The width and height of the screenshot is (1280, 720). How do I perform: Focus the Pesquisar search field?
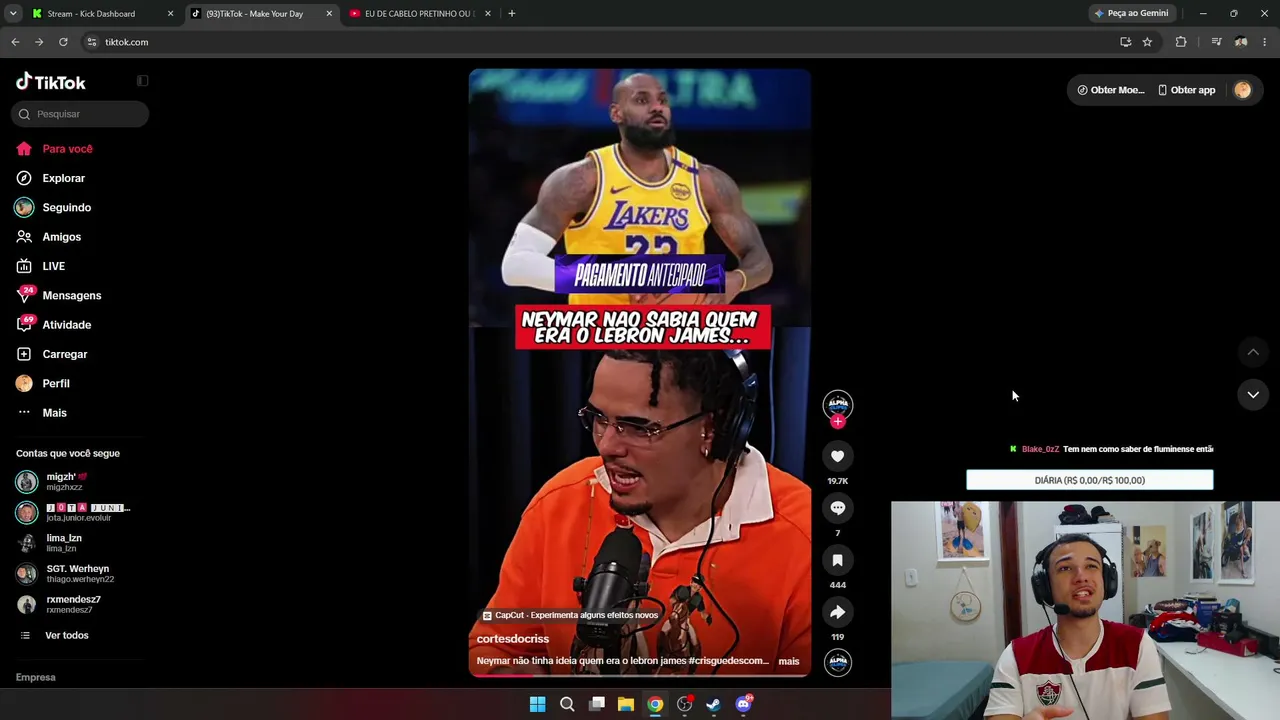pyautogui.click(x=80, y=114)
